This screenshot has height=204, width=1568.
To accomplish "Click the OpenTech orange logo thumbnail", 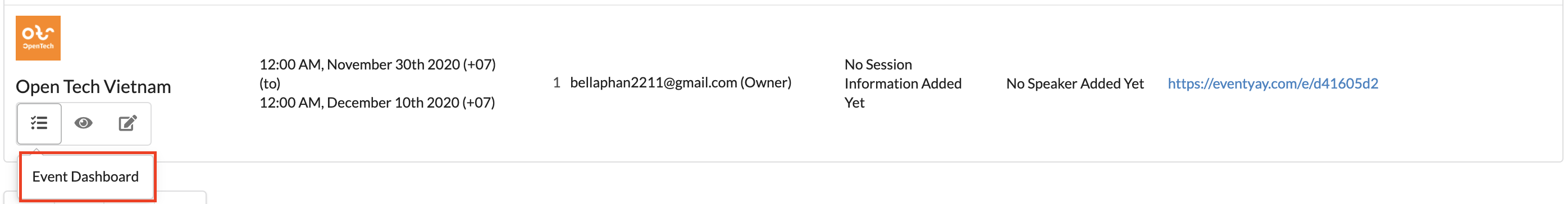I will (38, 38).
